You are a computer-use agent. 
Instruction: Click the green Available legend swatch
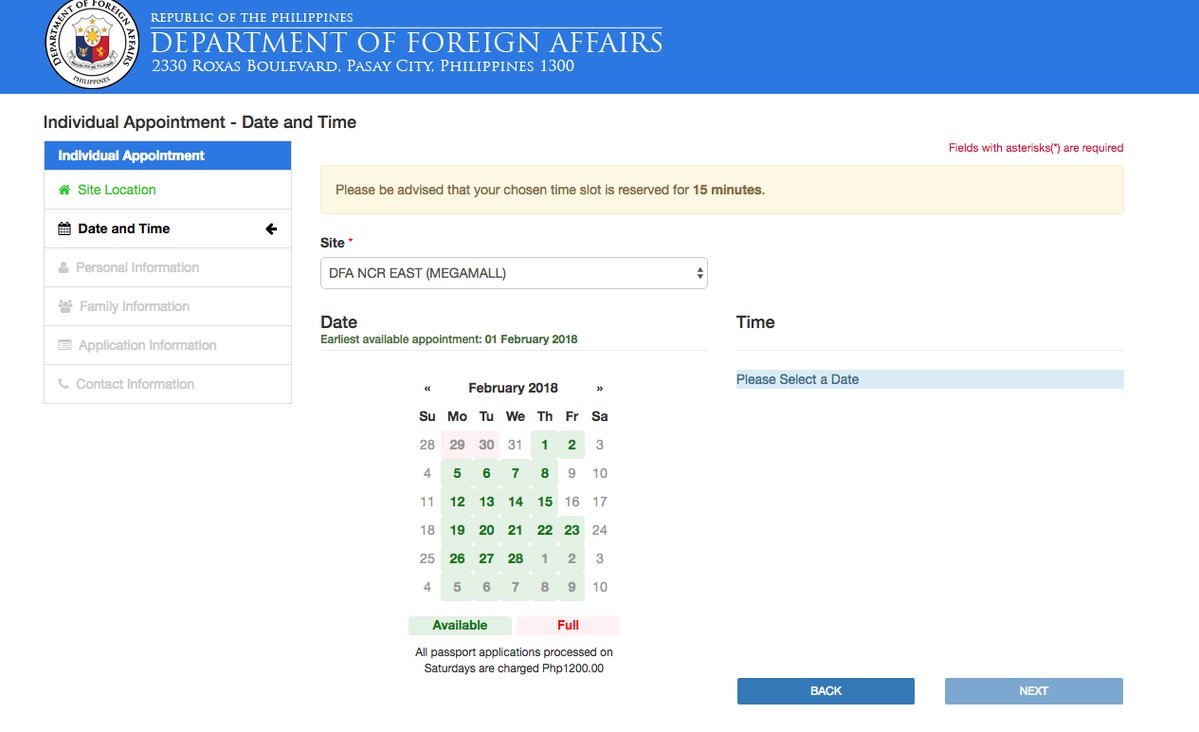pyautogui.click(x=460, y=626)
